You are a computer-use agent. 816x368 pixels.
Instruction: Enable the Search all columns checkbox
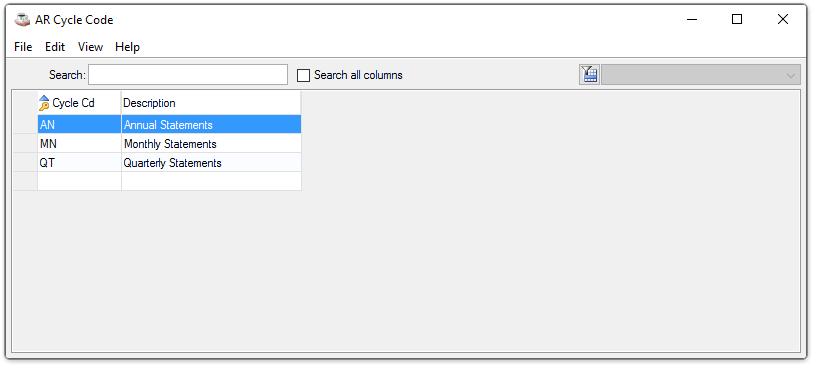point(303,75)
